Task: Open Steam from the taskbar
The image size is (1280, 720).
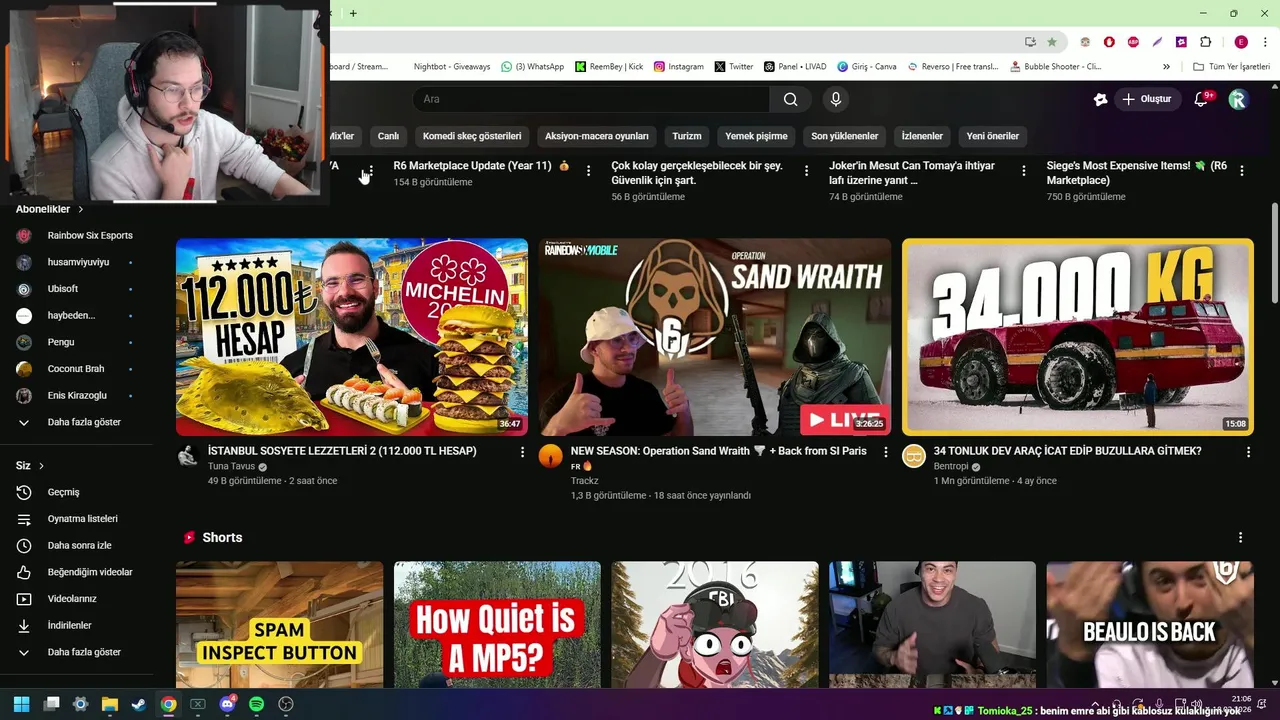Action: [x=139, y=704]
